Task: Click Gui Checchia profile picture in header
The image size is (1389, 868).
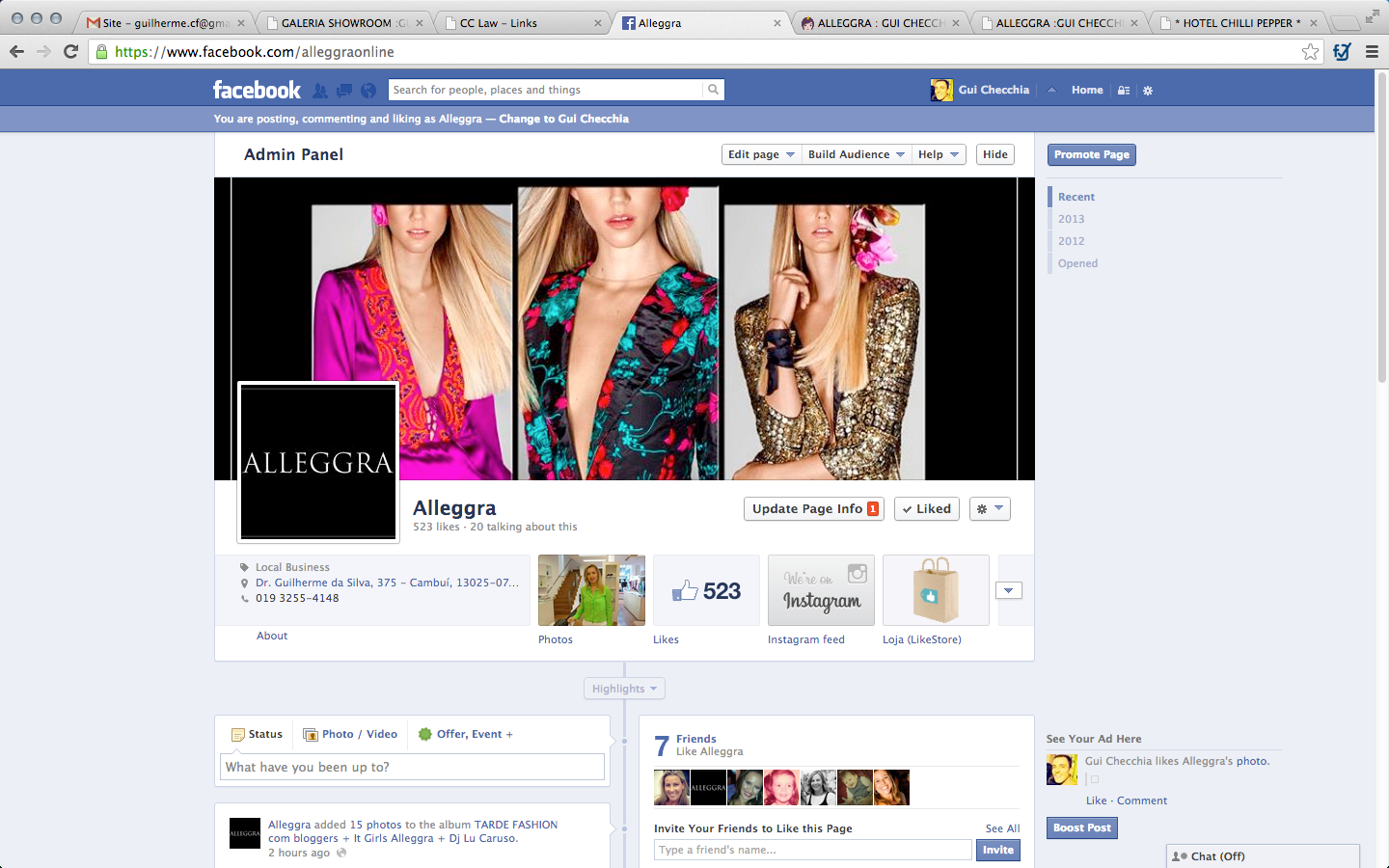Action: click(941, 90)
